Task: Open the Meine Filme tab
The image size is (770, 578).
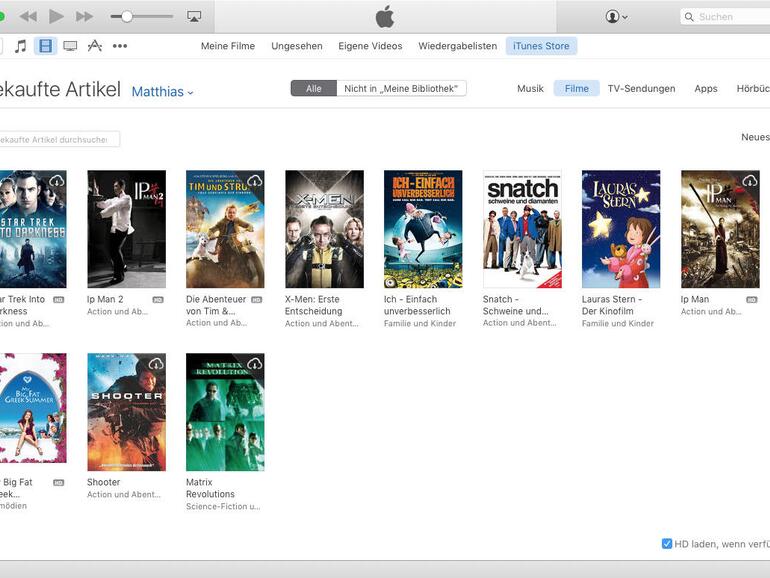Action: pyautogui.click(x=228, y=46)
